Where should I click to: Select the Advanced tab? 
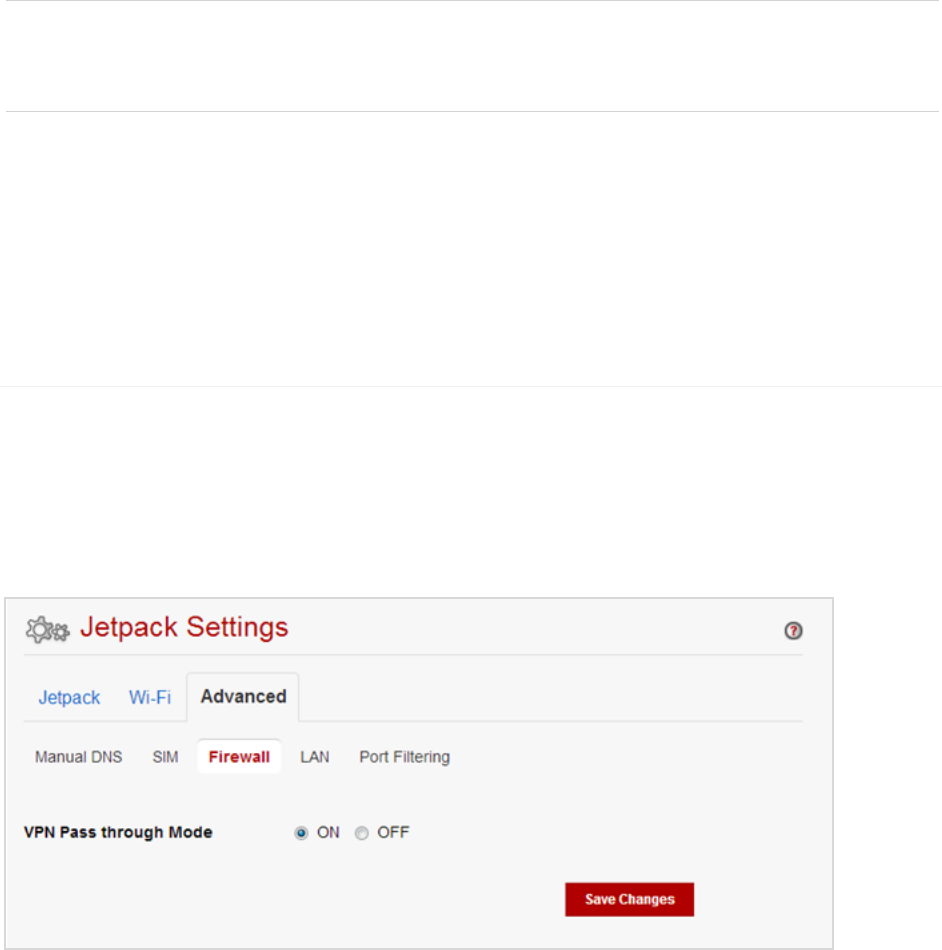pyautogui.click(x=243, y=697)
